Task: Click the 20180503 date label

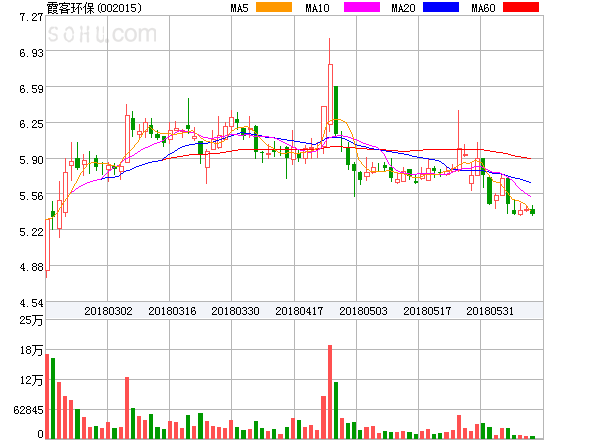Action: coord(363,311)
